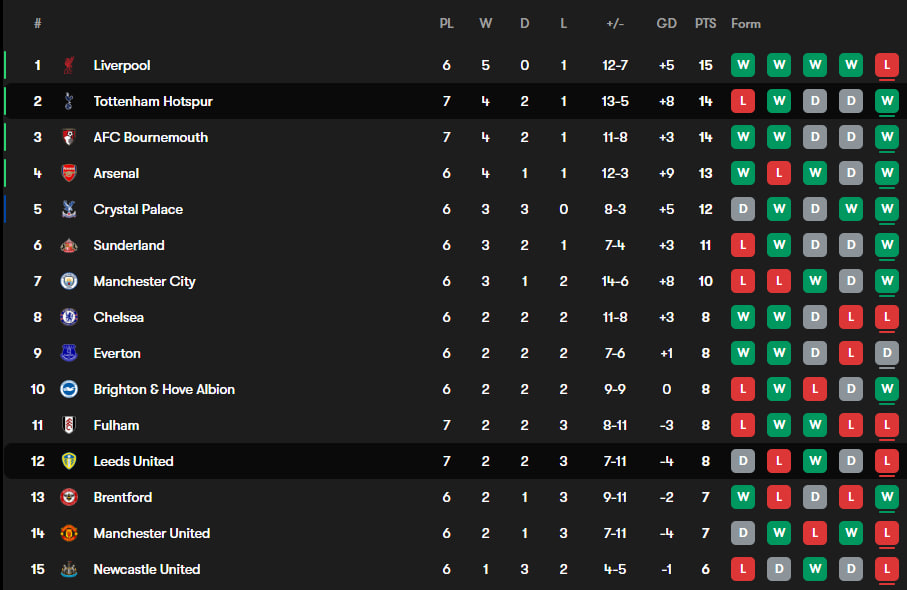Open the AFC Bournemouth team name
Image resolution: width=907 pixels, height=590 pixels.
150,137
